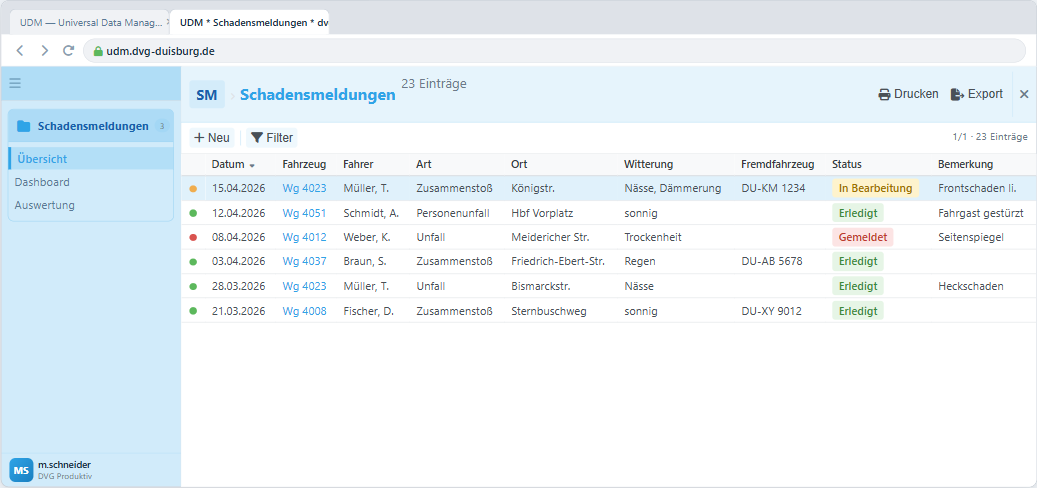This screenshot has height=488, width=1037.
Task: Click the Art column header
Action: coord(424,165)
